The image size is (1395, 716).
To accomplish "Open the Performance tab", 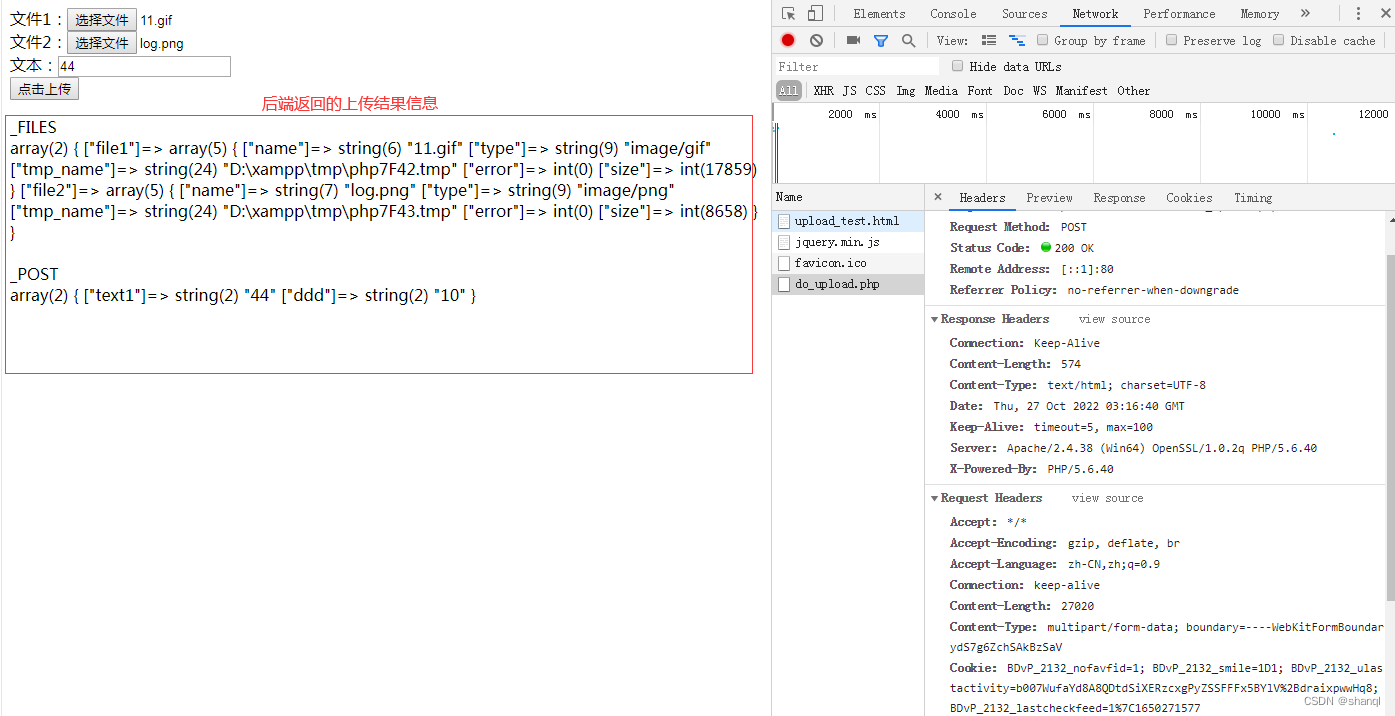I will 1179,14.
